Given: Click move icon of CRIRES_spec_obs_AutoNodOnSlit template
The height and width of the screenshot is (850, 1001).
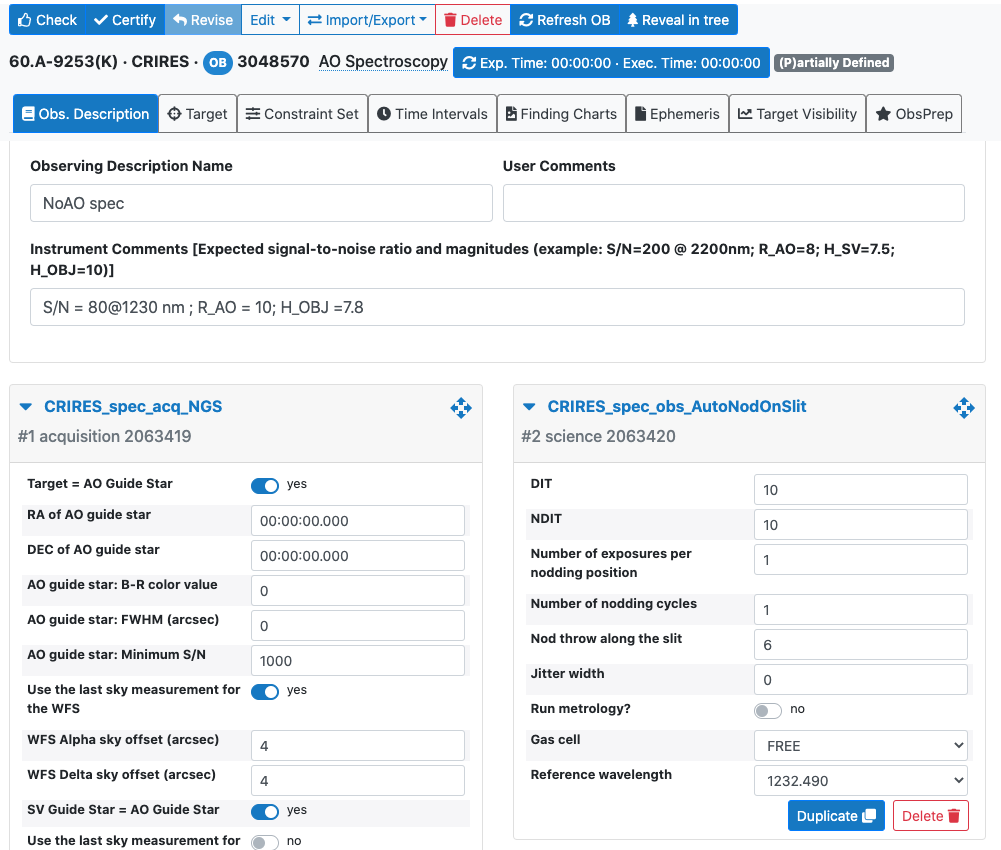Looking at the screenshot, I should [963, 407].
